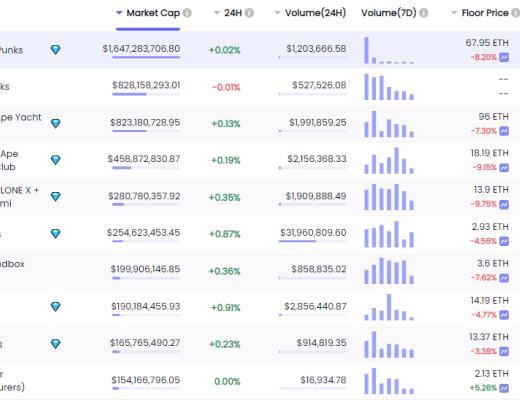Click floor price 67.95 ETH
Viewport: 520px width, 400px height.
pos(487,43)
